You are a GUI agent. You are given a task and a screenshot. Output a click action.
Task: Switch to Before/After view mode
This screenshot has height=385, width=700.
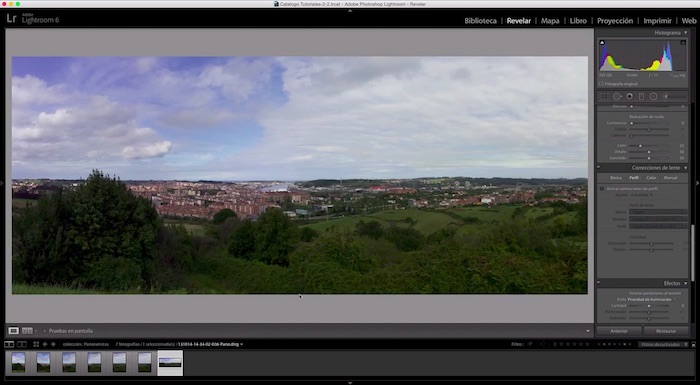(27, 331)
